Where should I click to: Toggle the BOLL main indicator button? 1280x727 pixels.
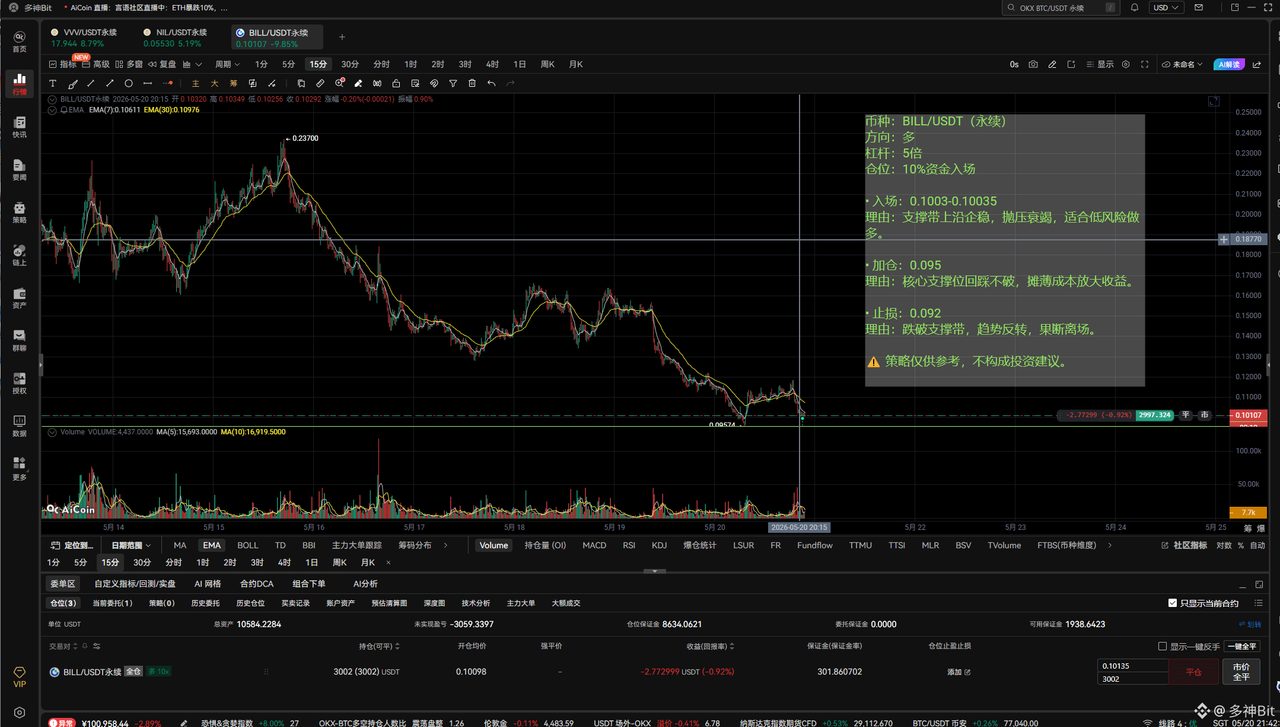247,545
